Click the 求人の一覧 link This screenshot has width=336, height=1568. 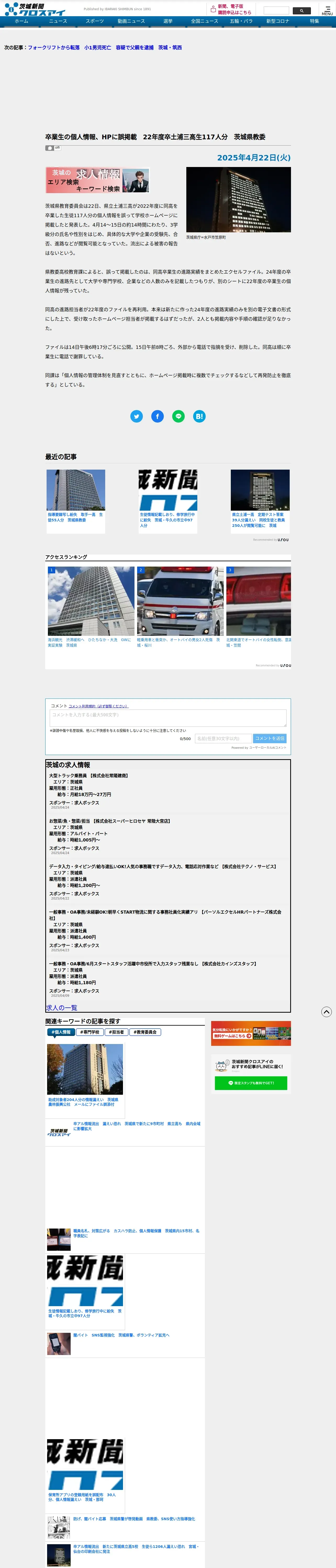(61, 1008)
